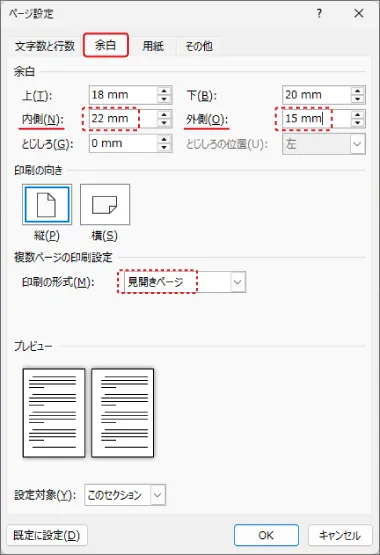380x555 pixels.
Task: Click the とじしろ(G) label
Action: click(47, 144)
